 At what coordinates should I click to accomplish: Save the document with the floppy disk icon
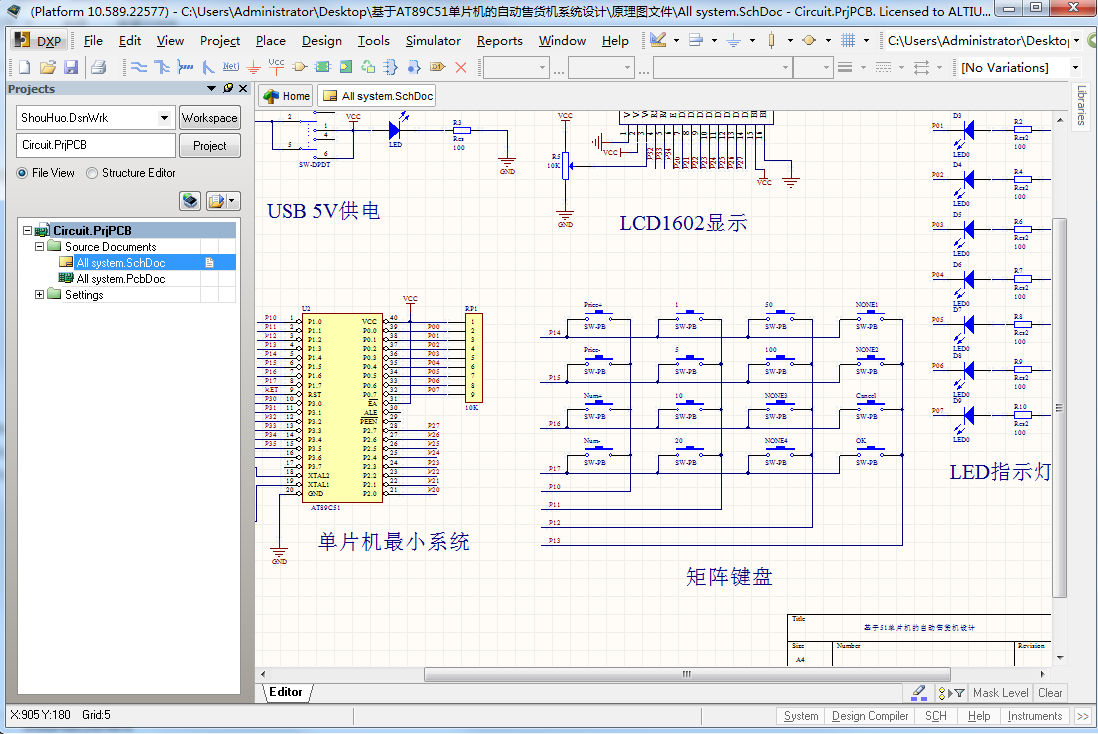click(71, 67)
